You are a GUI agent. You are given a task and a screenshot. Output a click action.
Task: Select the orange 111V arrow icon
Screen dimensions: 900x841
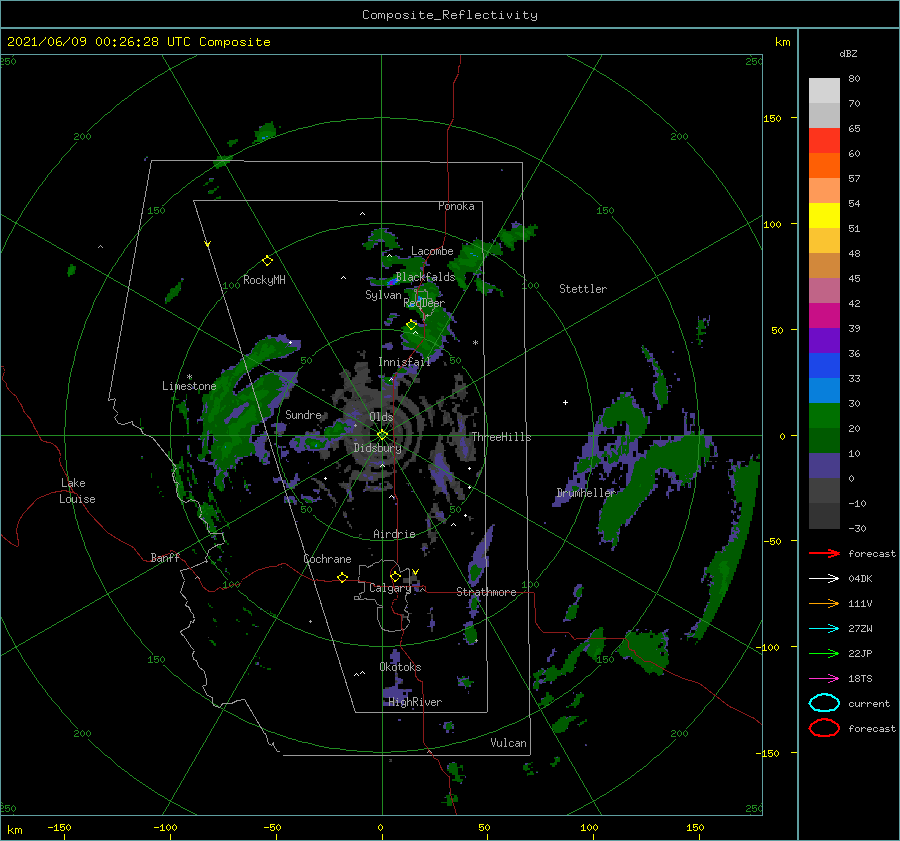[824, 603]
